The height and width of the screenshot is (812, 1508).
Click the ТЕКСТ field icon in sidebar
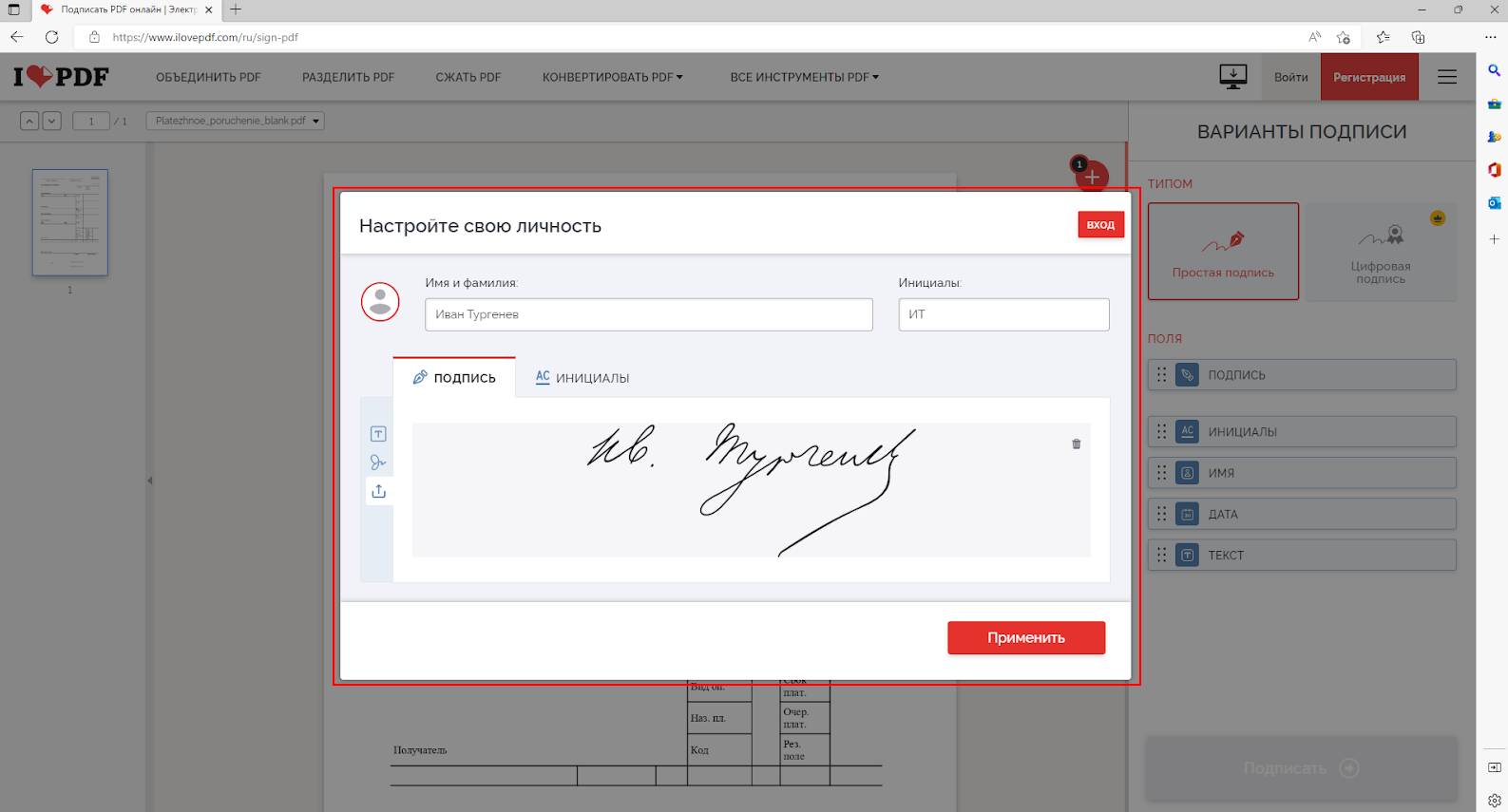pos(1187,556)
